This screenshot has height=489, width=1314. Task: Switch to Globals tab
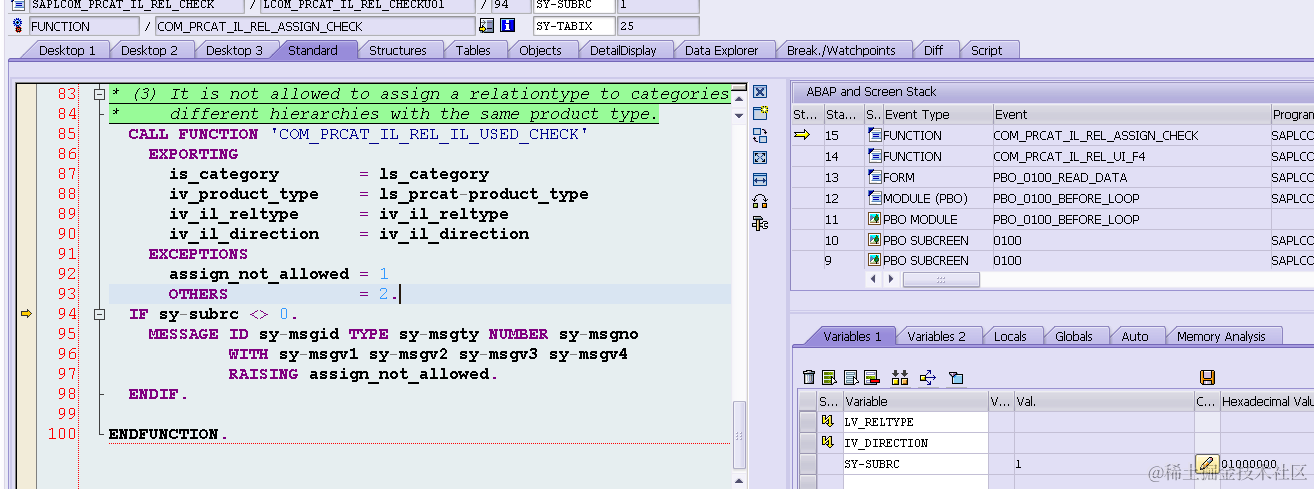click(x=1073, y=337)
